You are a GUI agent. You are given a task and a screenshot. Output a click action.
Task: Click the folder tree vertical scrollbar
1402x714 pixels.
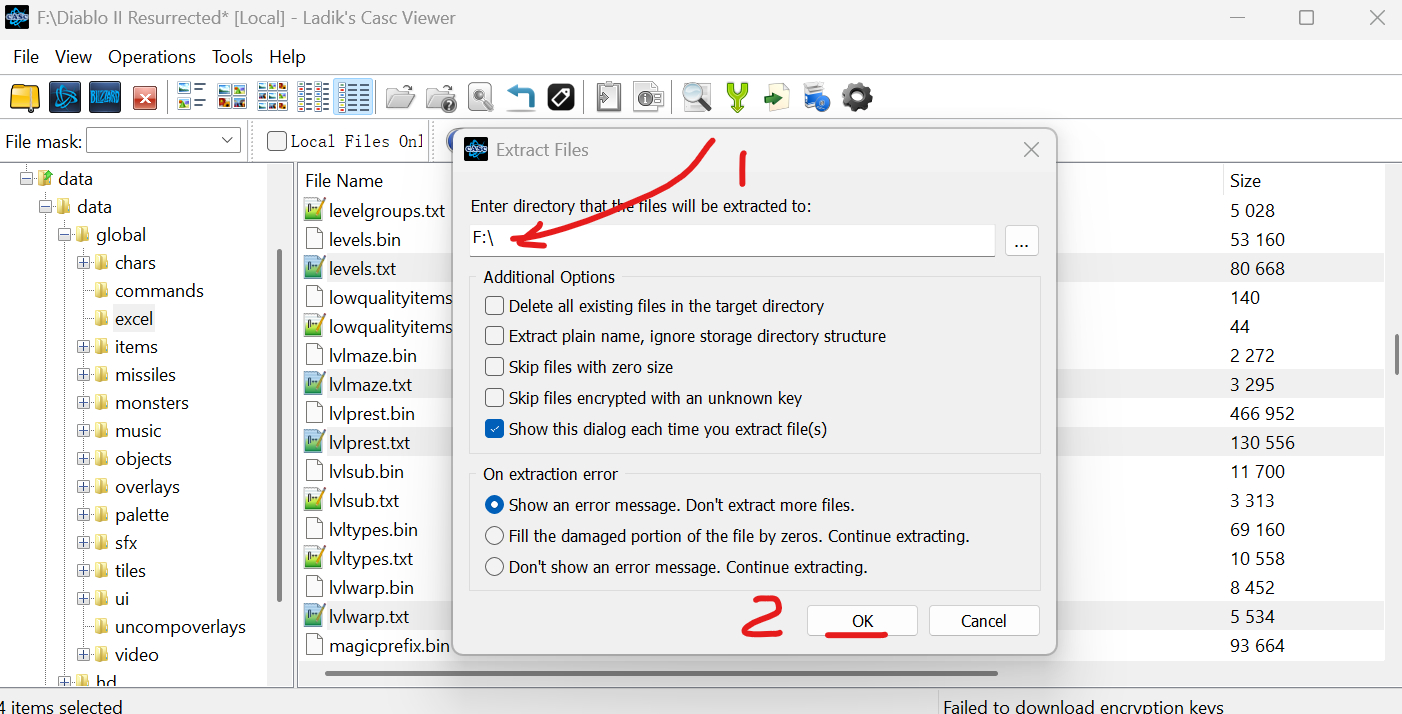tap(279, 425)
